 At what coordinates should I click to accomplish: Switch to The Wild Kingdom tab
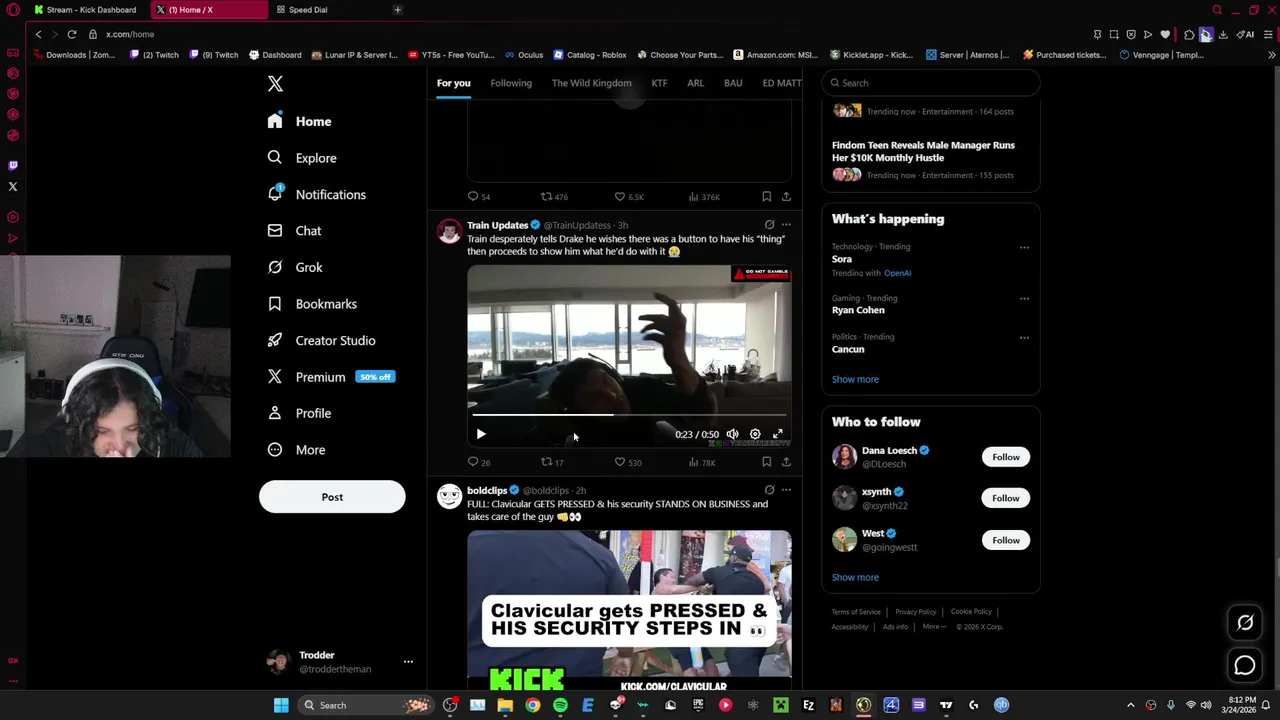click(591, 83)
